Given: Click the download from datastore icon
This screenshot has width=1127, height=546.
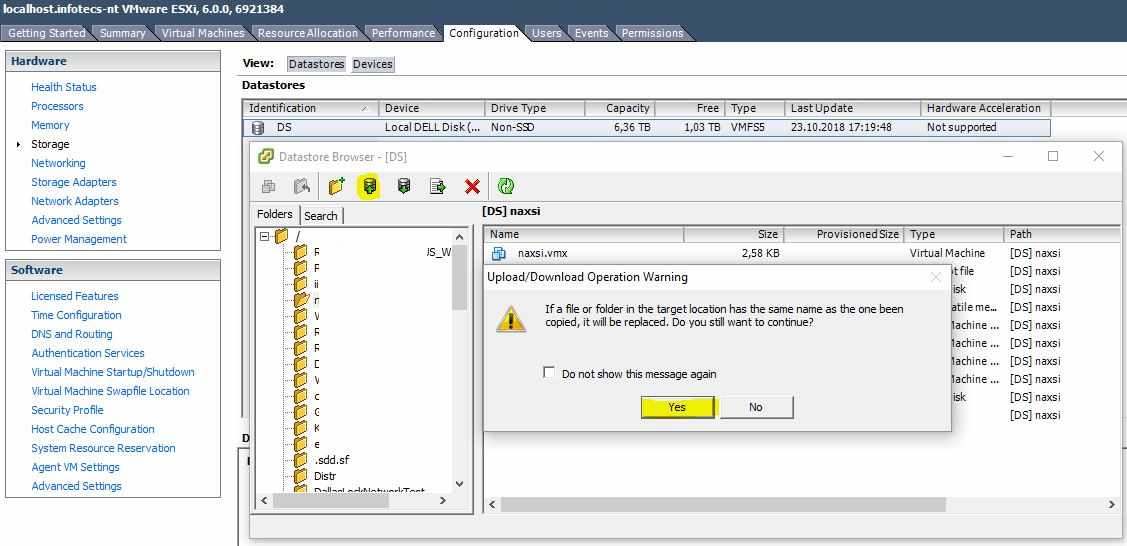Looking at the screenshot, I should 403,186.
